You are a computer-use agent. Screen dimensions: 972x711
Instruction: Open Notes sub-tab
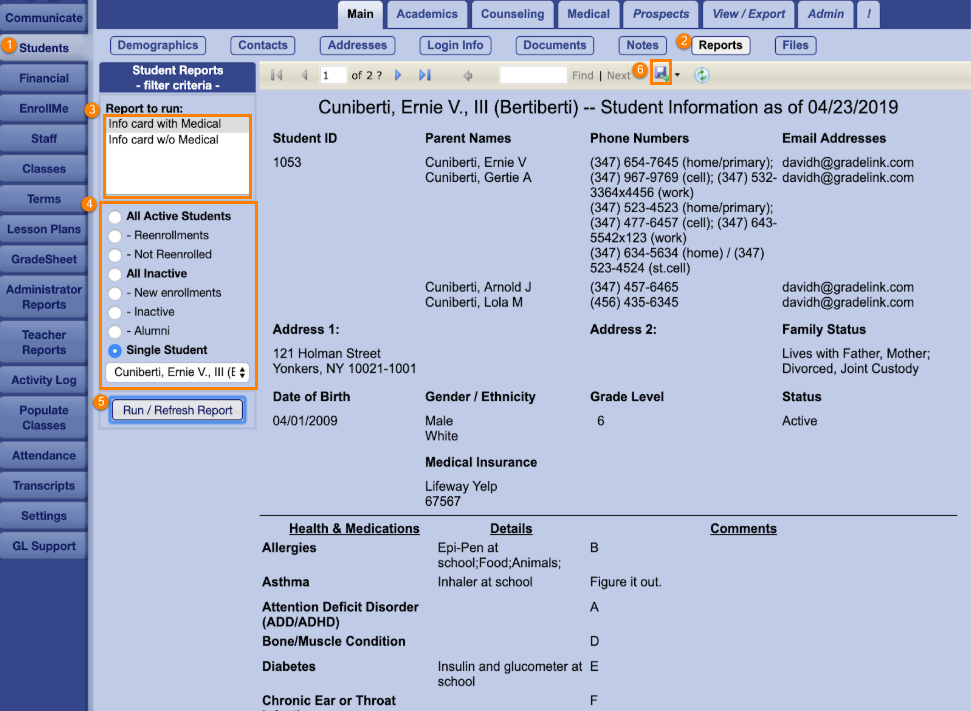(642, 45)
